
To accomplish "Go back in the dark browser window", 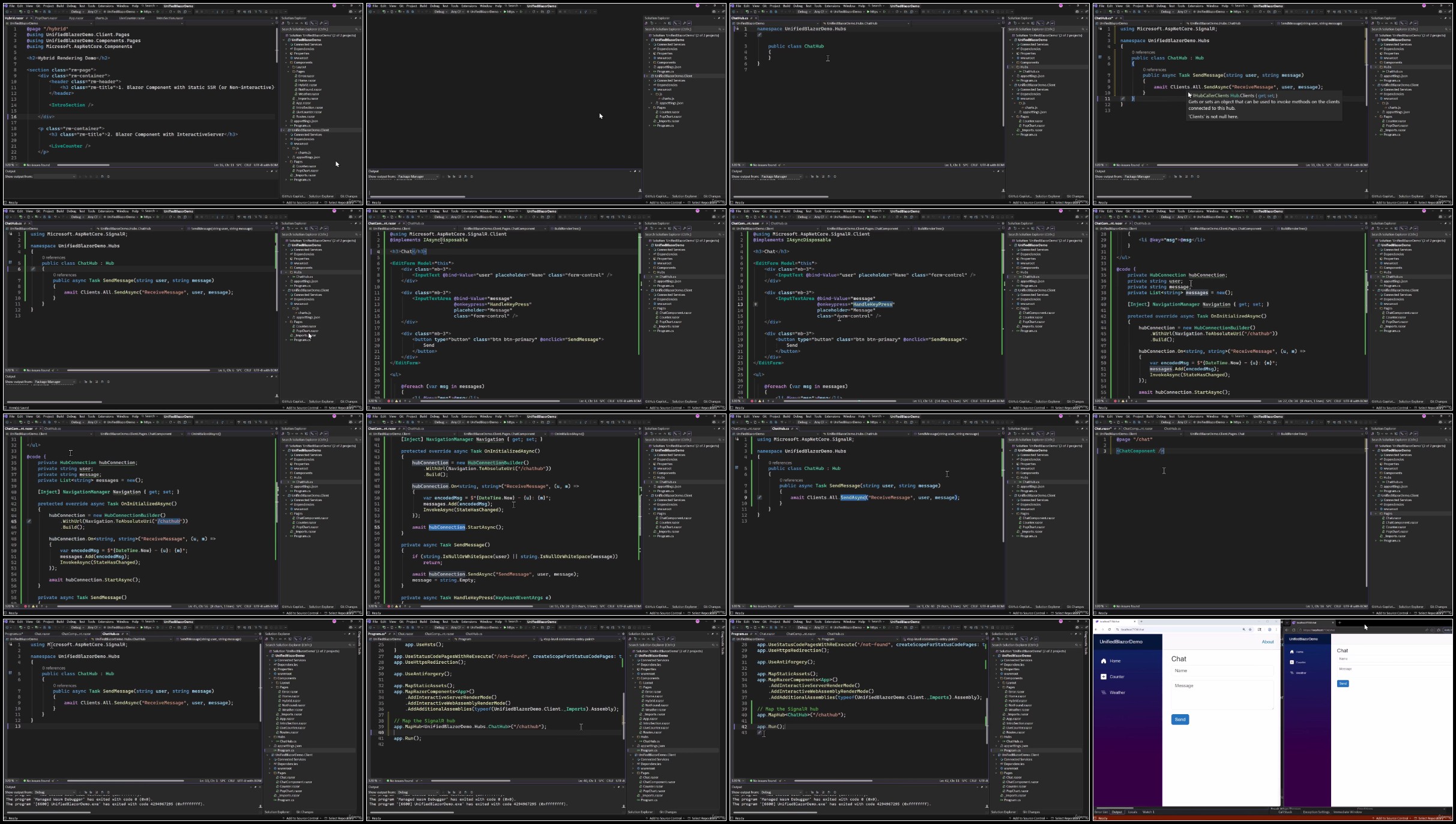I will (x=1287, y=630).
